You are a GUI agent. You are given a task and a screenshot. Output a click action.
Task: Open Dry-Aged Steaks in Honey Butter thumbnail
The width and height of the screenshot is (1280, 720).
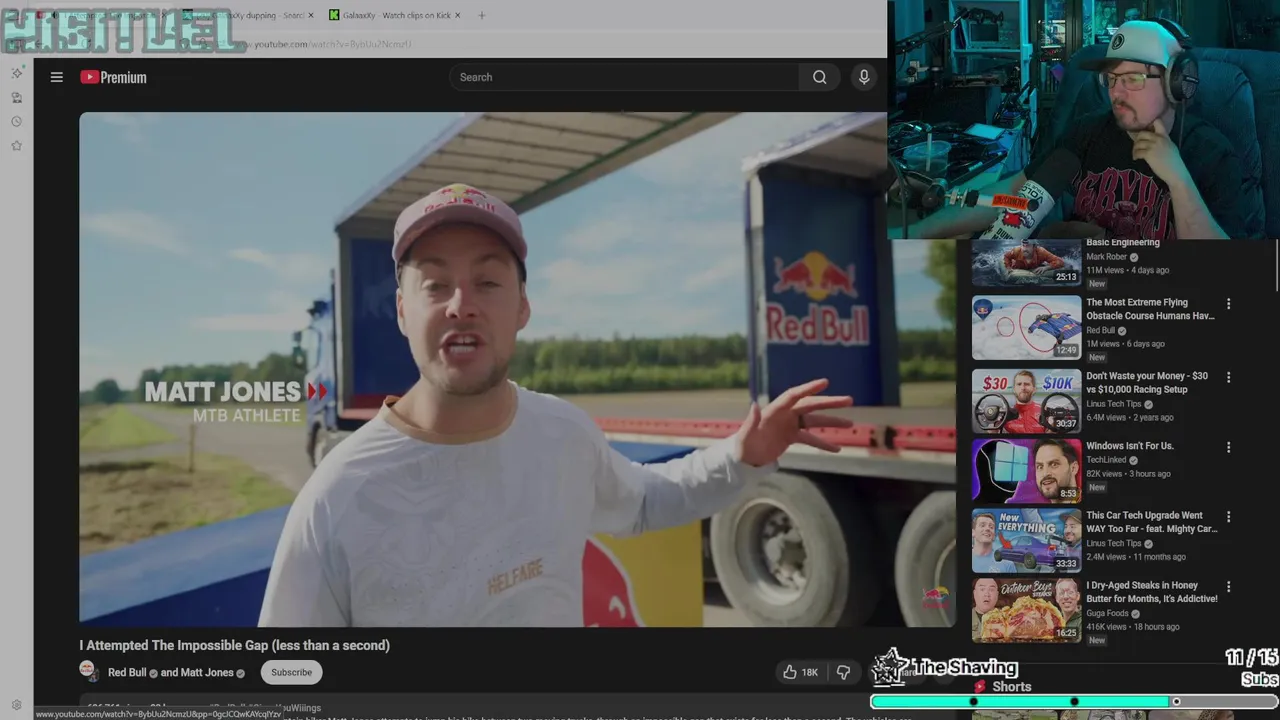pos(1026,609)
